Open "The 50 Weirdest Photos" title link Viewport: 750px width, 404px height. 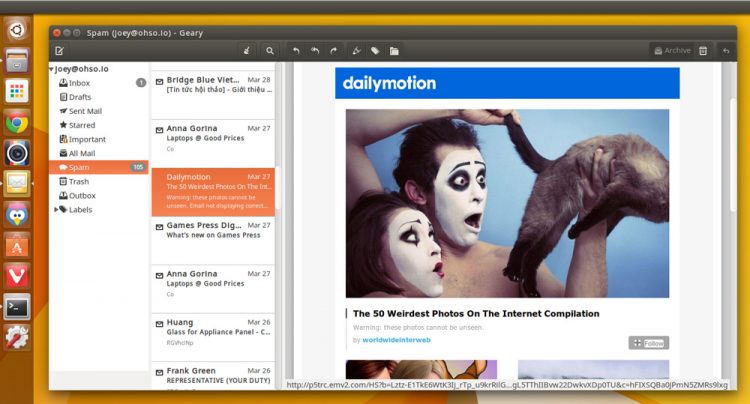[476, 314]
